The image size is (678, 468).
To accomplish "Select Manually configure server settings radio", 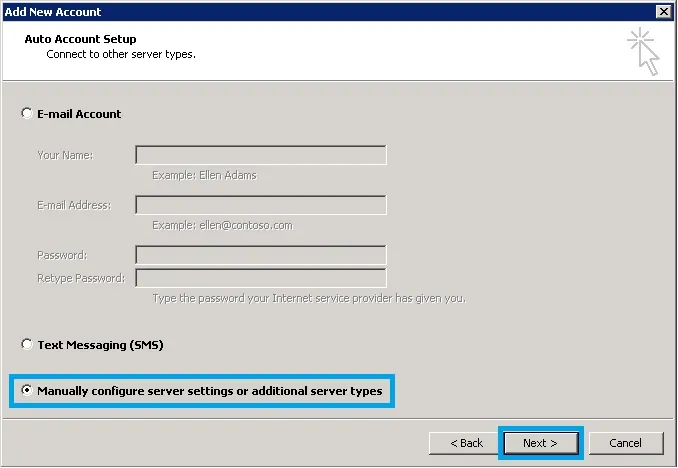I will coord(26,391).
